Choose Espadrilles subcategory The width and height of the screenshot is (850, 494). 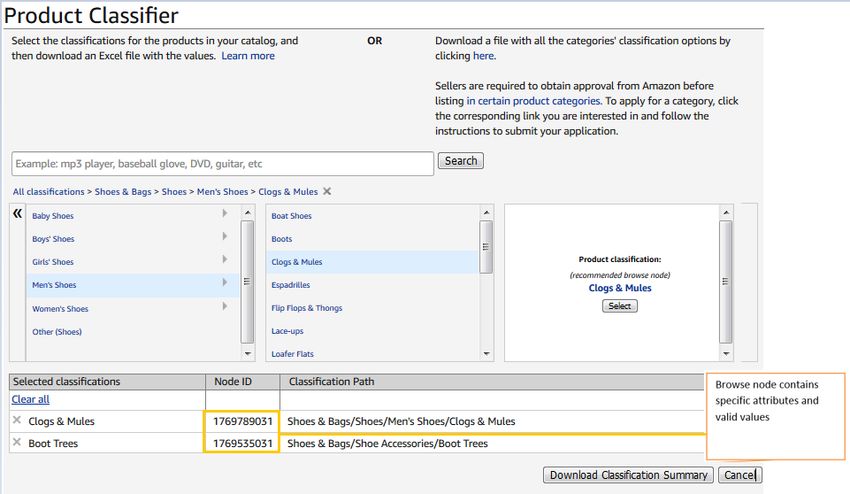point(291,285)
